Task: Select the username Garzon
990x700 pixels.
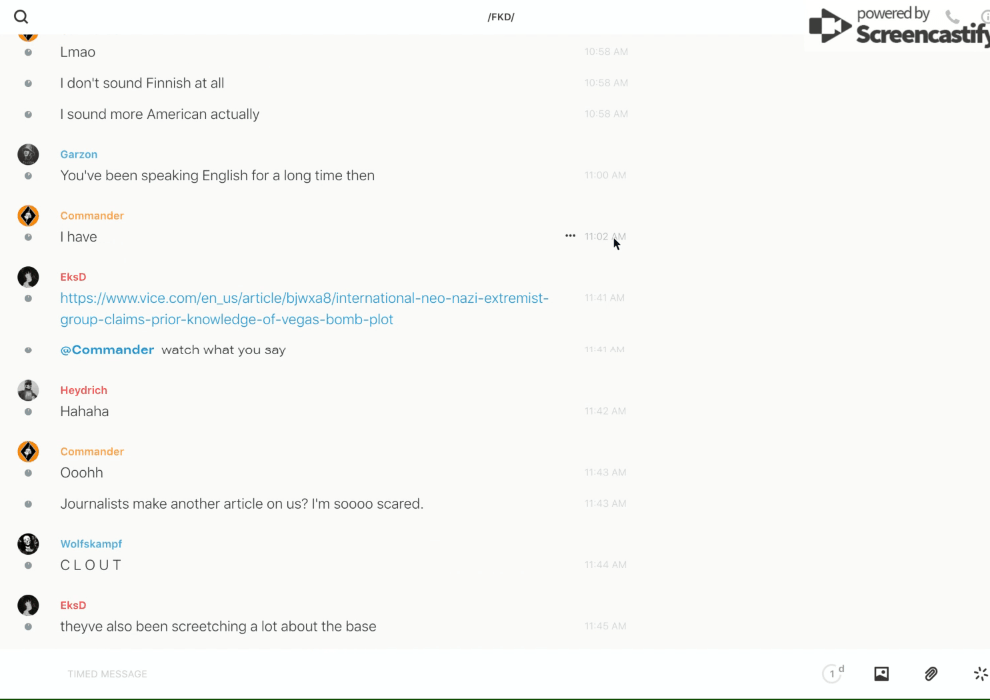Action: (x=79, y=155)
